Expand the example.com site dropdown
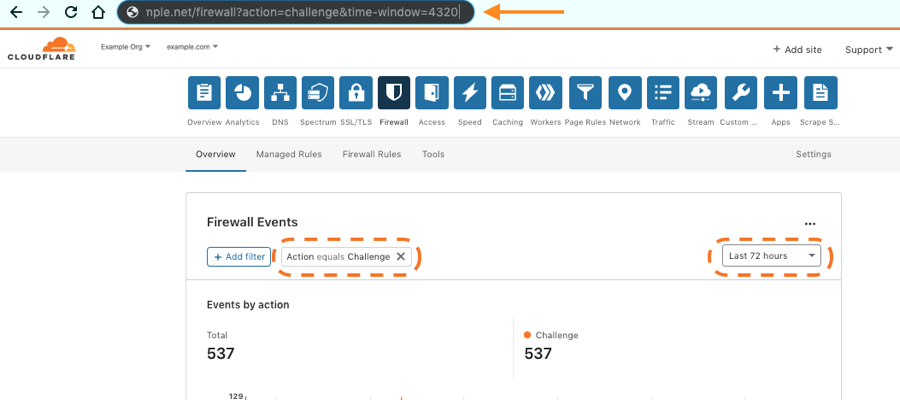 [x=192, y=46]
